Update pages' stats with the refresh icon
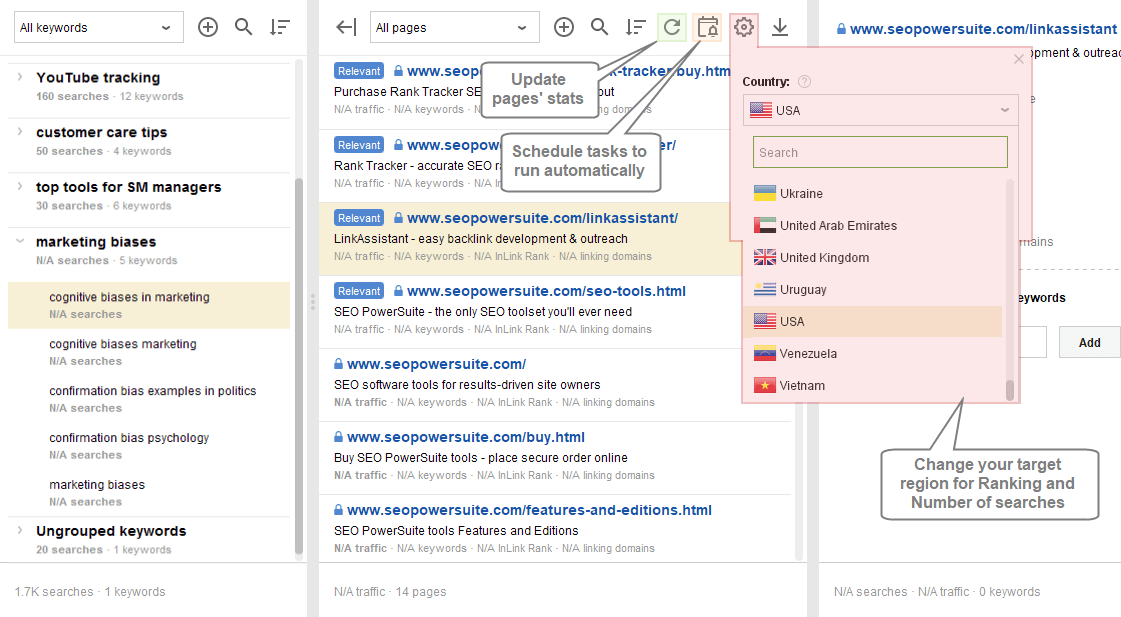The width and height of the screenshot is (1121, 617). click(x=672, y=27)
